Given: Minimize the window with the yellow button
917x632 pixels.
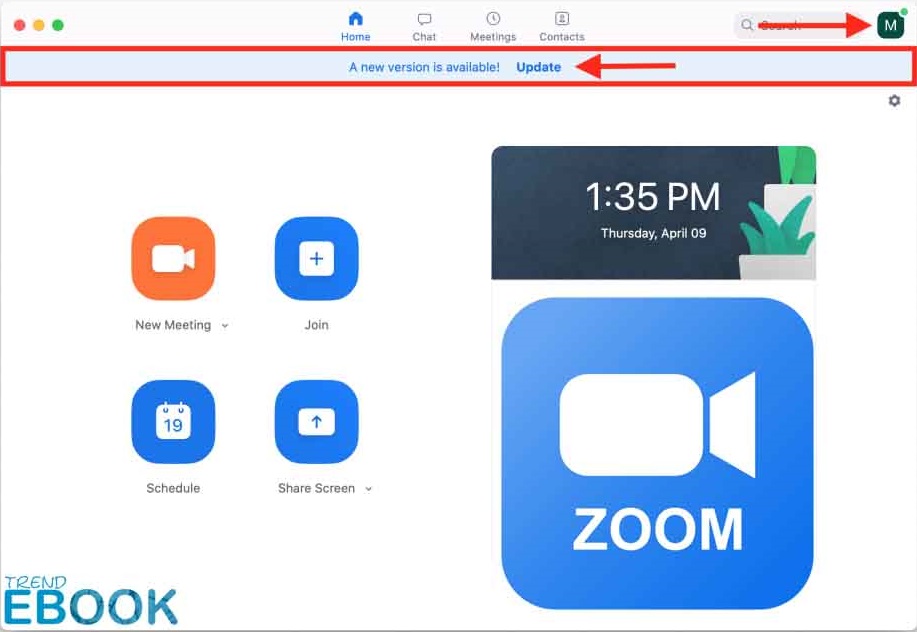Looking at the screenshot, I should tap(39, 25).
